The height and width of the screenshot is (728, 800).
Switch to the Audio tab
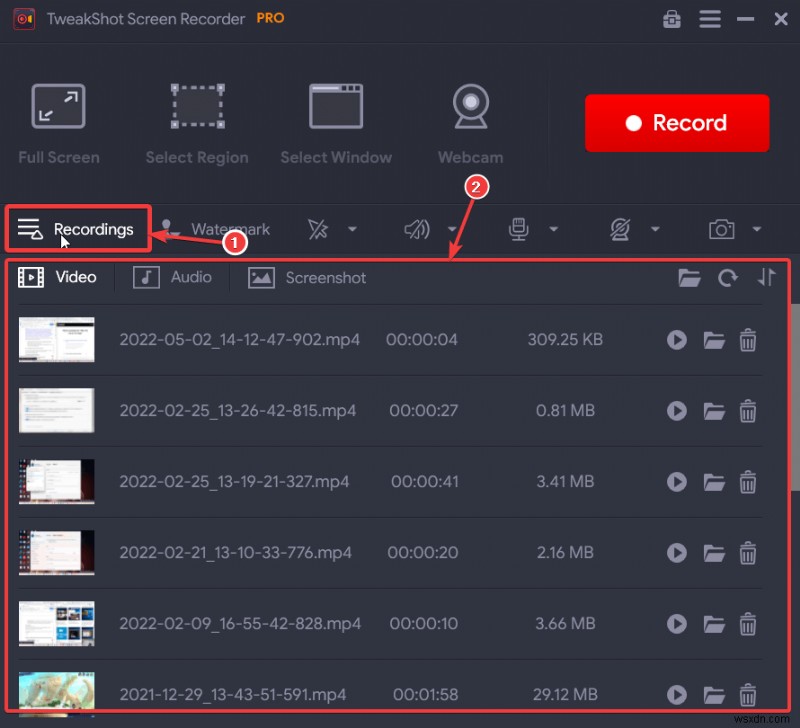click(x=173, y=277)
